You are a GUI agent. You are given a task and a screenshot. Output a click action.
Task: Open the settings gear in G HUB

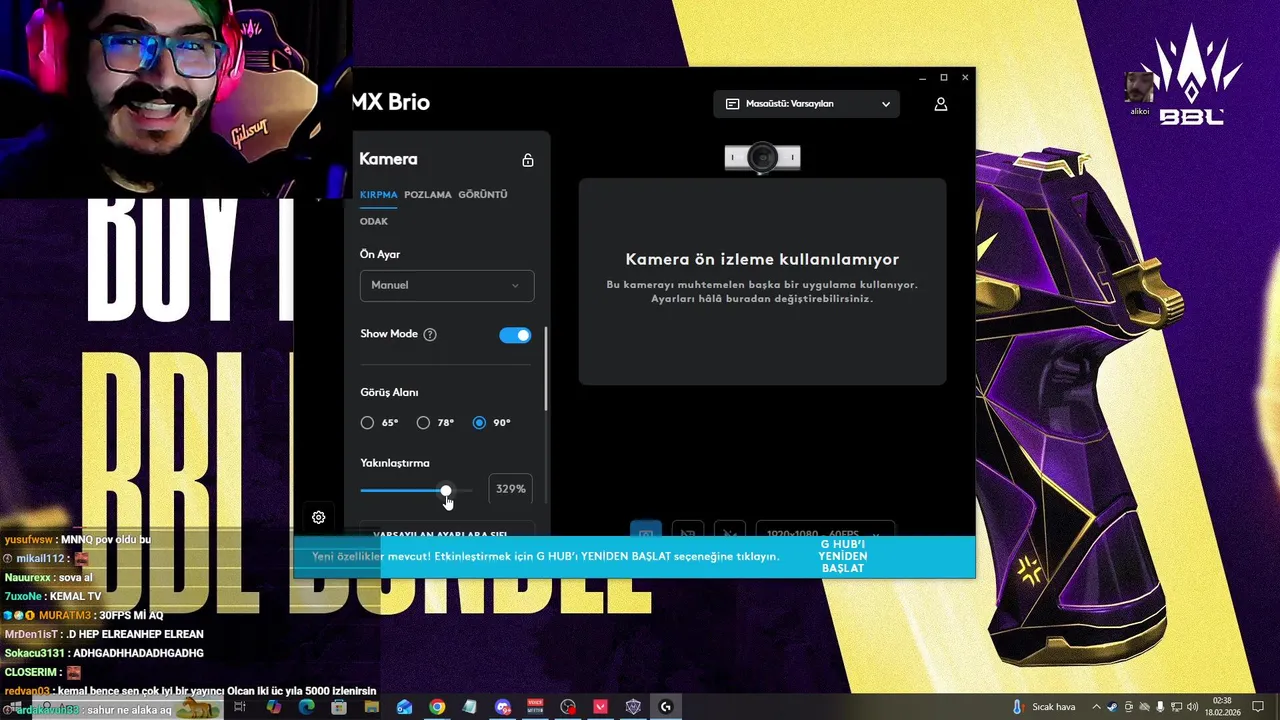point(318,517)
